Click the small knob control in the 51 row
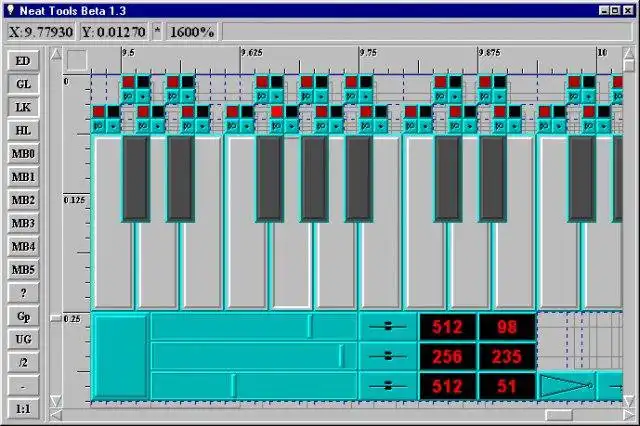The image size is (640, 426). [388, 386]
